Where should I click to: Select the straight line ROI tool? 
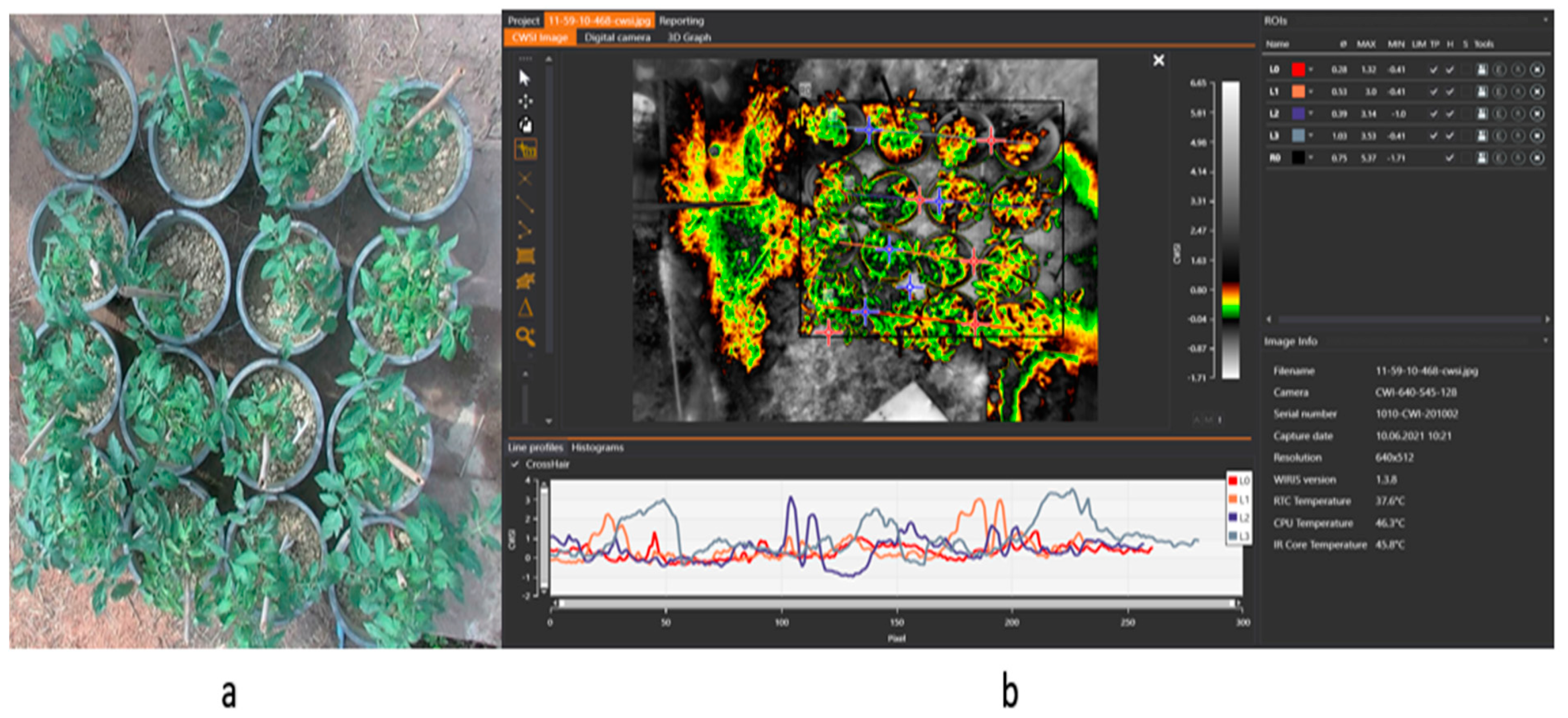pos(525,204)
